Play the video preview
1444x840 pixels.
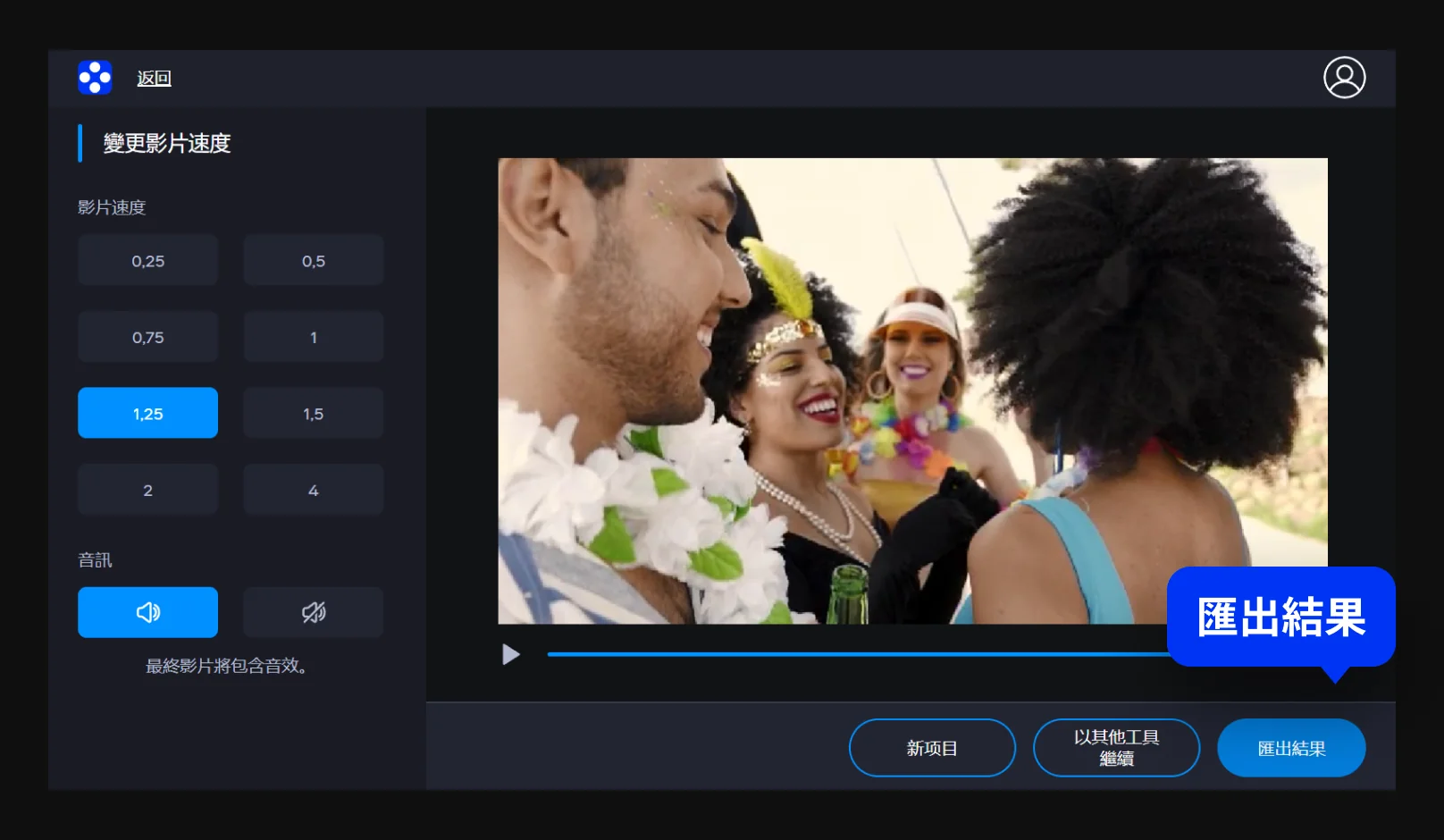[x=510, y=655]
